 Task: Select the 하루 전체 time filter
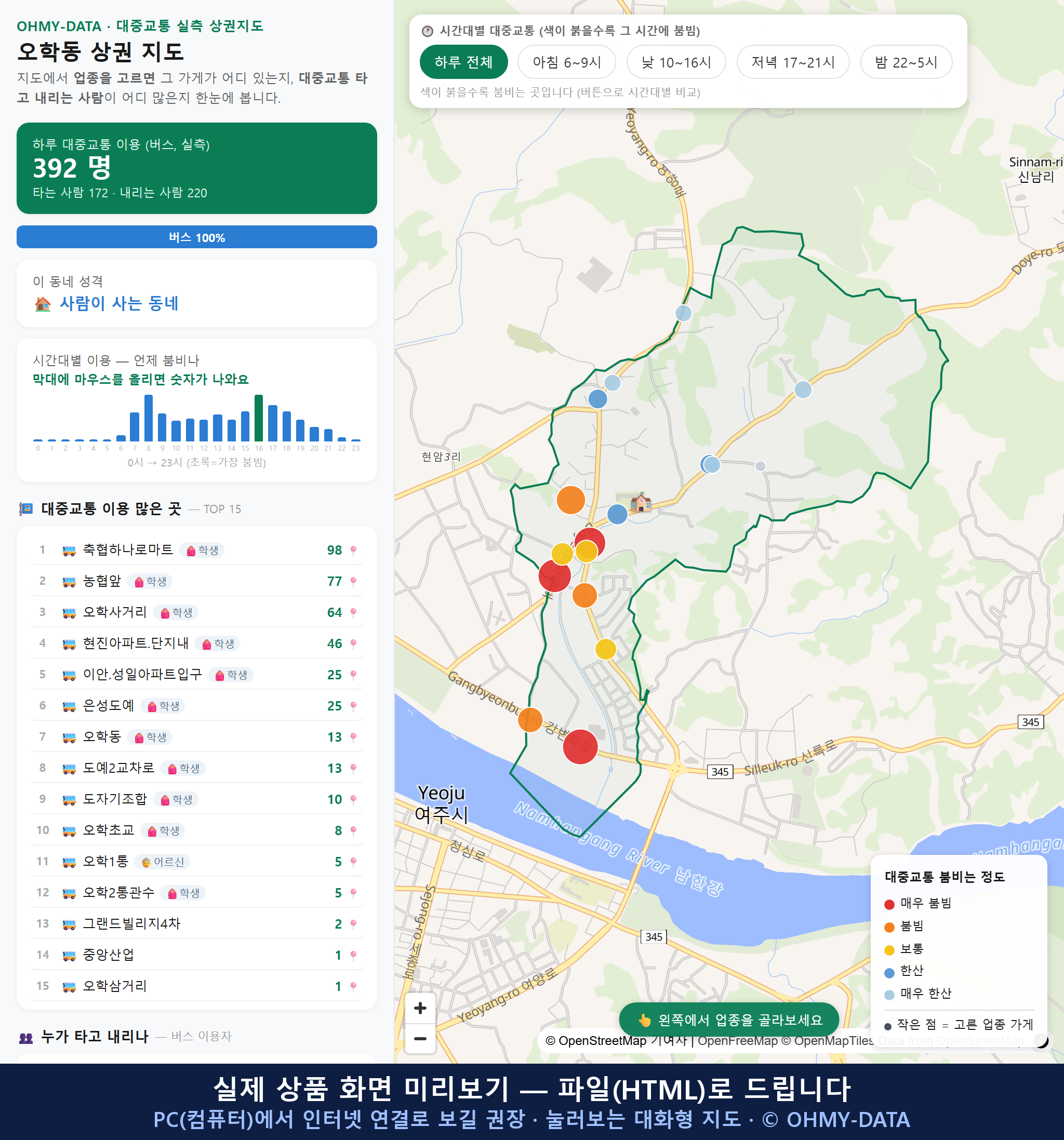(x=463, y=62)
